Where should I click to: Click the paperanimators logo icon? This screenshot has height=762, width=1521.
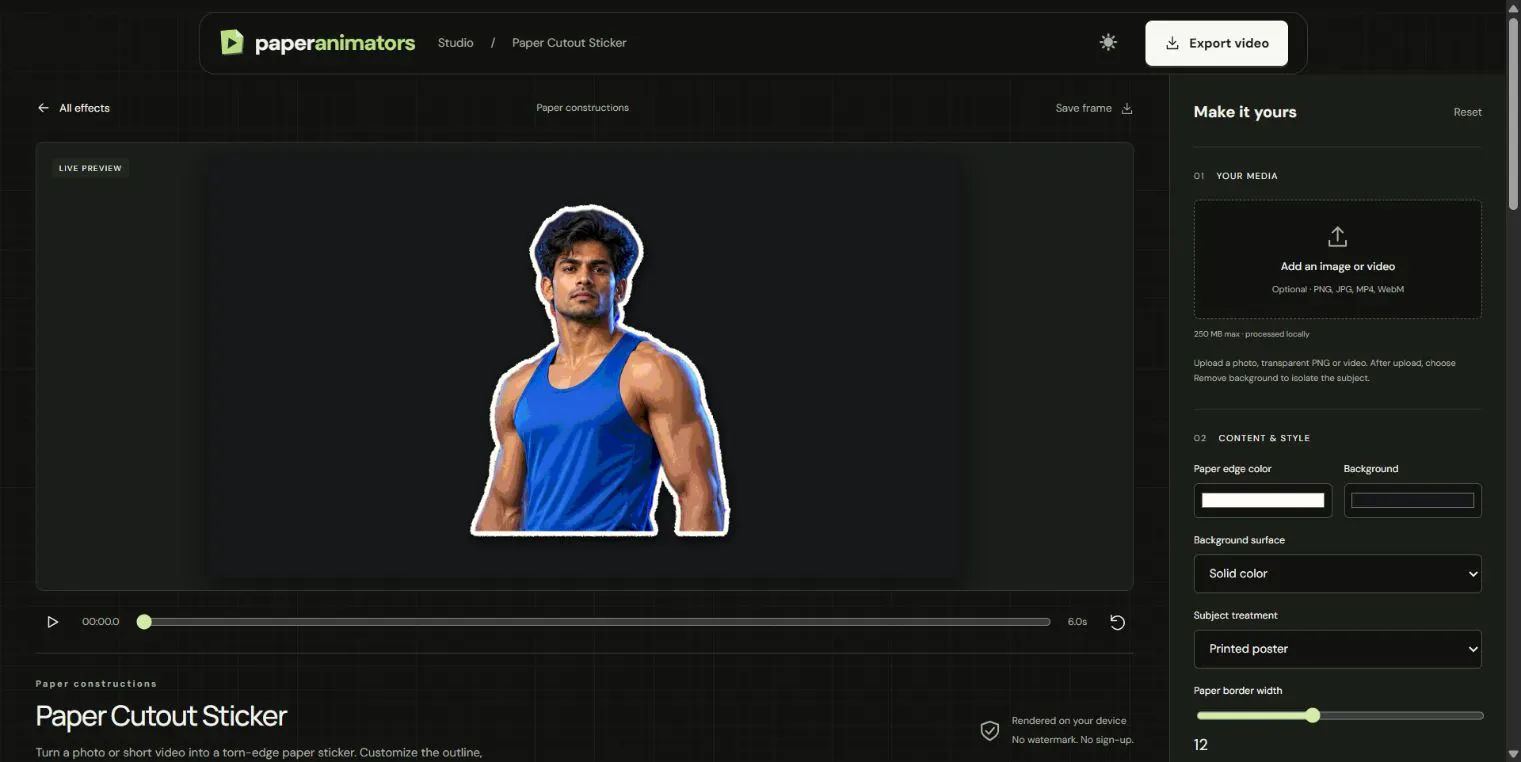[x=232, y=42]
